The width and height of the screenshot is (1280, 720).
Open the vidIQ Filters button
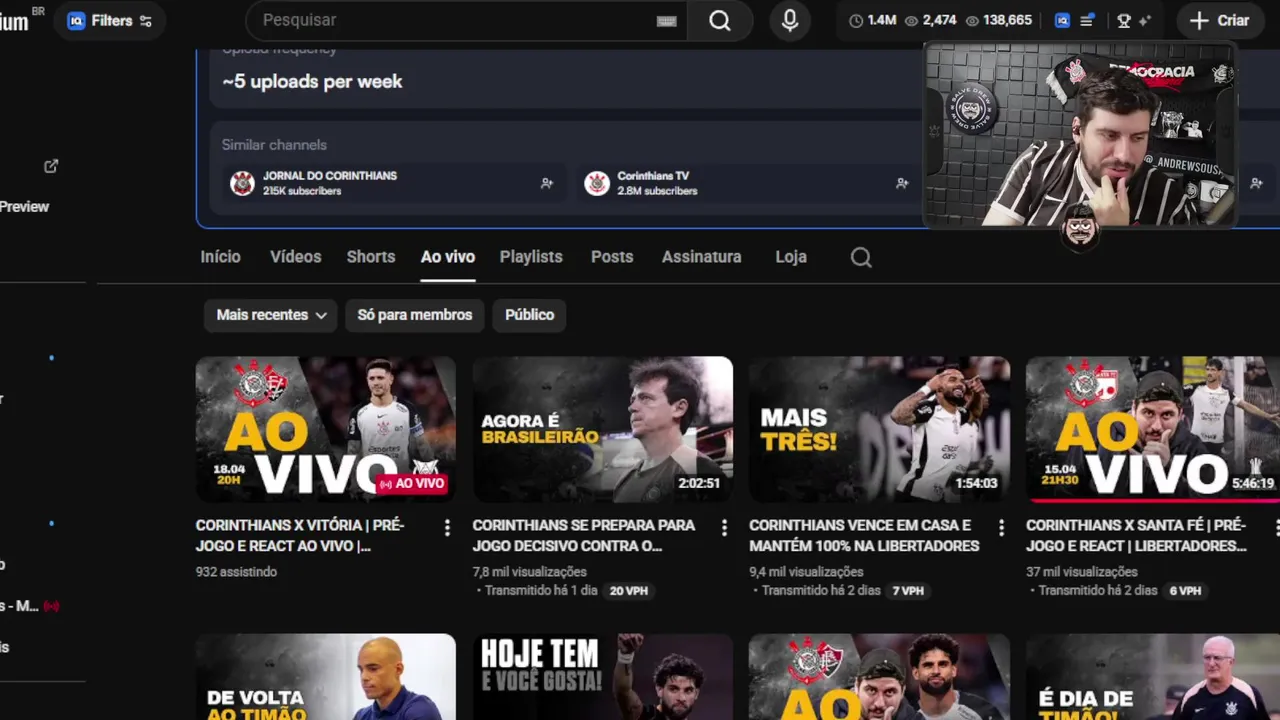tap(110, 20)
